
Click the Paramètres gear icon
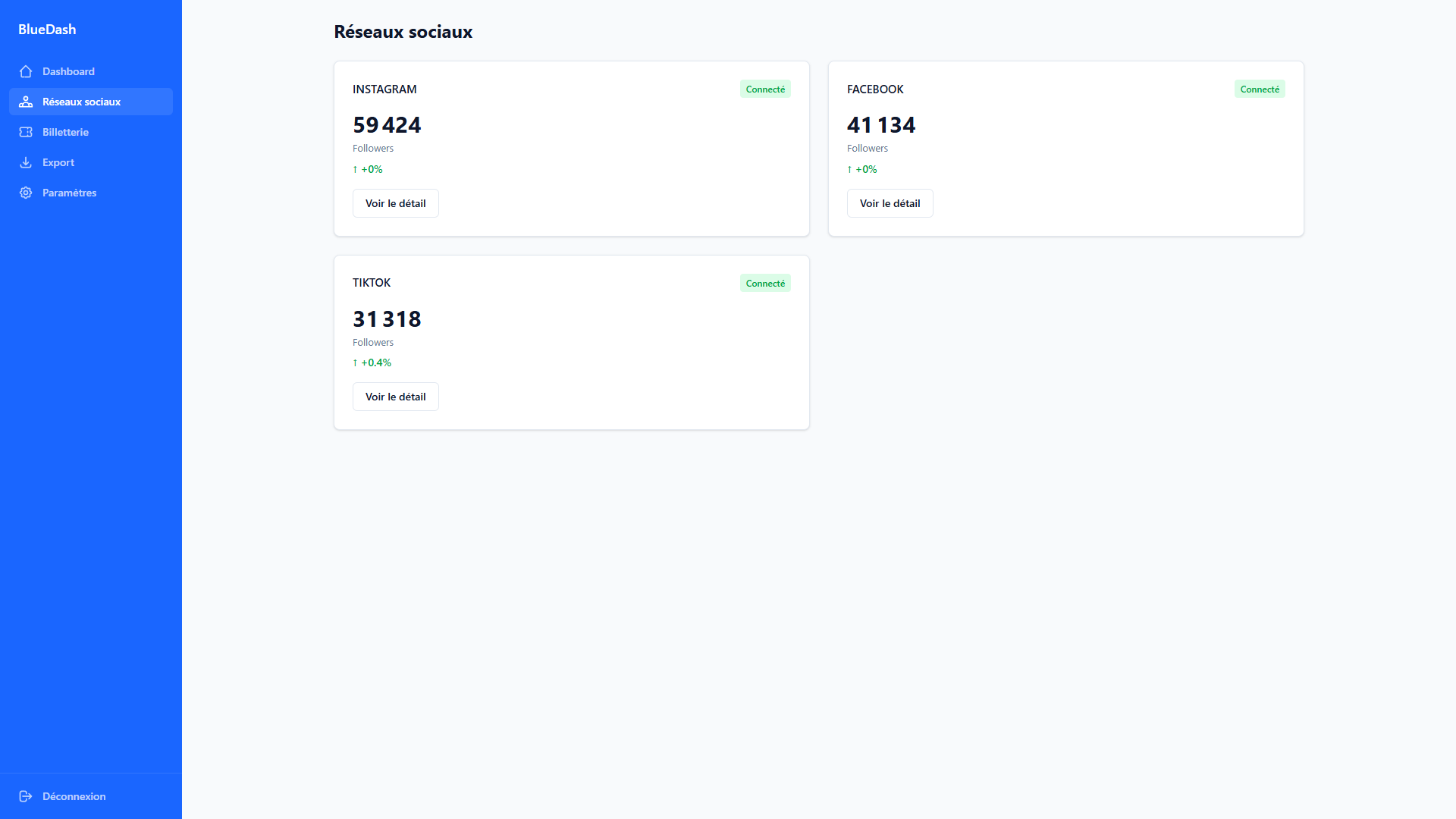[26, 193]
